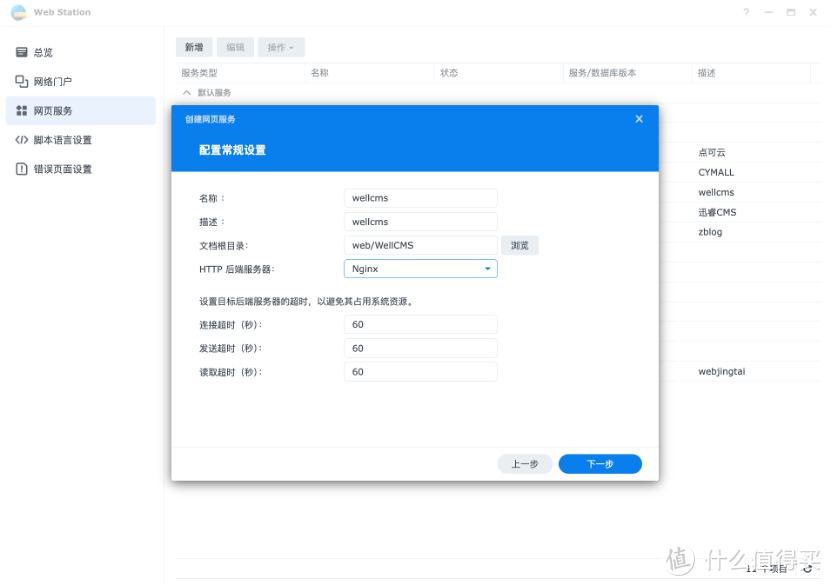This screenshot has width=832, height=586.
Task: Select the wellcms row in the table
Action: pyautogui.click(x=716, y=192)
